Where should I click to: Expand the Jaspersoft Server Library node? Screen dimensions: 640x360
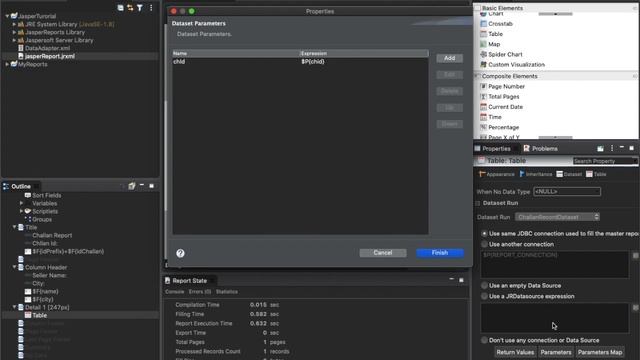tap(14, 40)
